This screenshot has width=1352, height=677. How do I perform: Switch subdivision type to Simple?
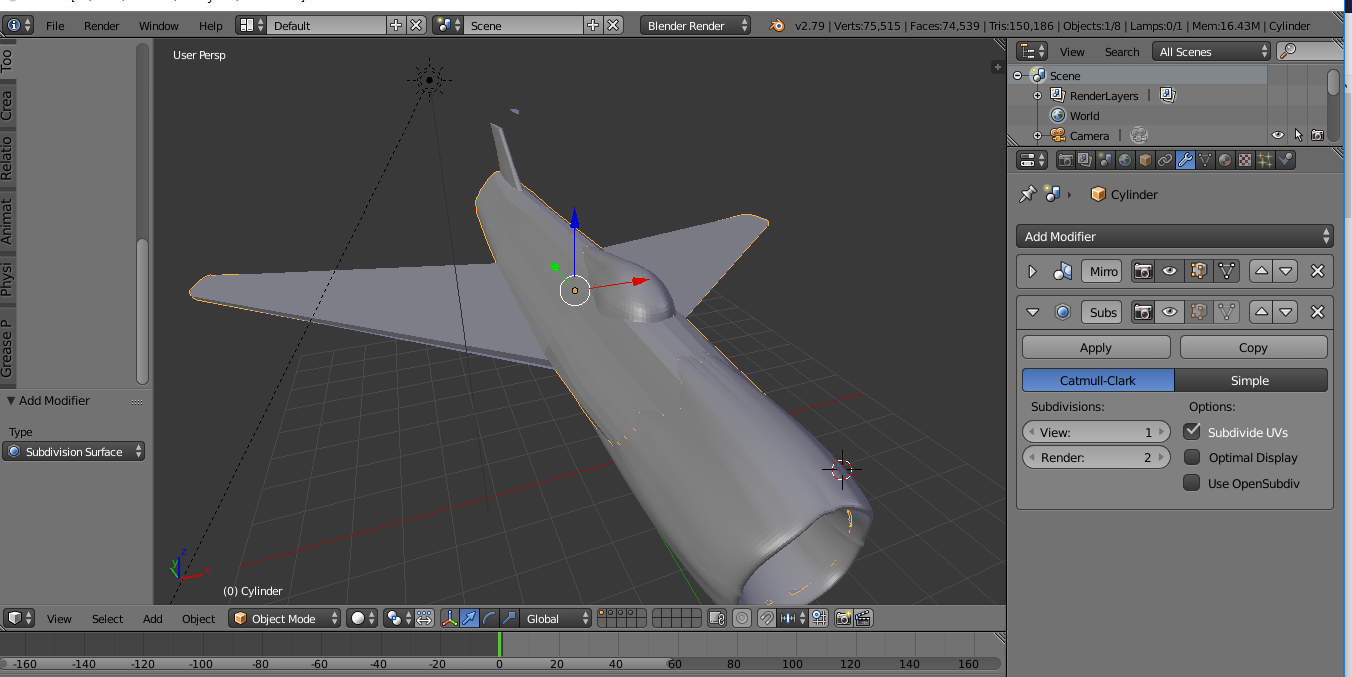pyautogui.click(x=1251, y=380)
